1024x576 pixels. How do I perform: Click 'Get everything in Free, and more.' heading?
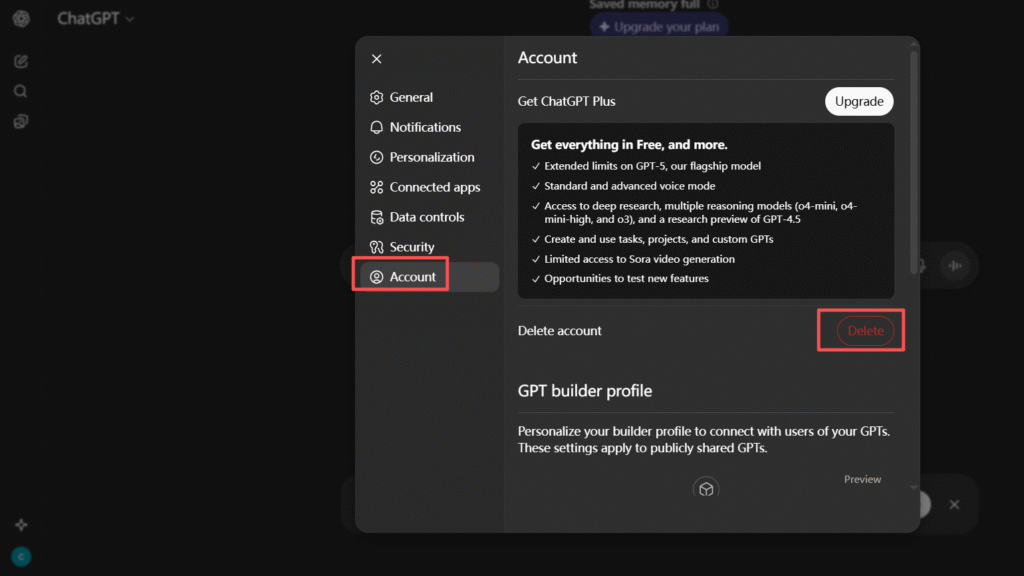(x=629, y=145)
